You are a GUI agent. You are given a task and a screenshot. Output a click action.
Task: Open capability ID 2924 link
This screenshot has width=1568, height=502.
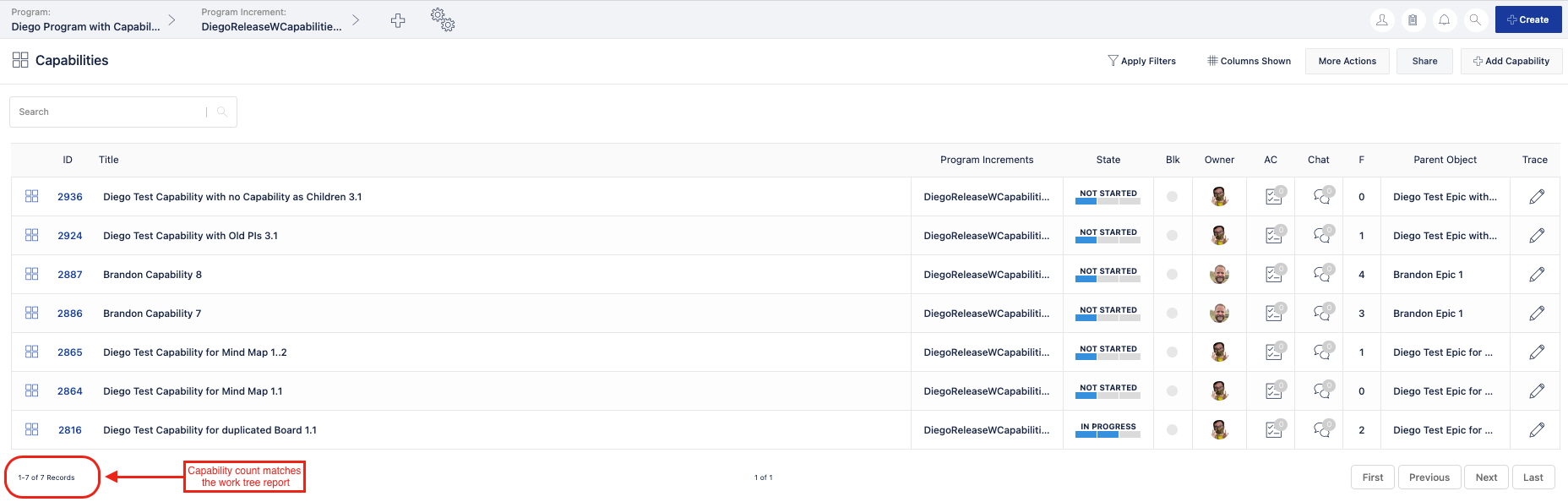[70, 236]
